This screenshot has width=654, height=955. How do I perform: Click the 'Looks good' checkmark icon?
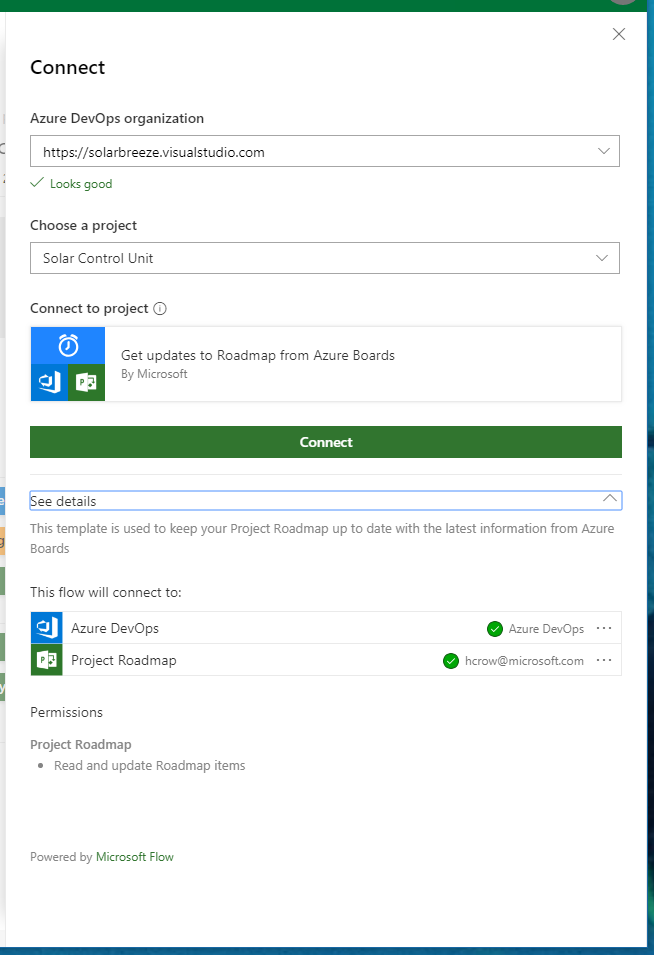click(37, 182)
